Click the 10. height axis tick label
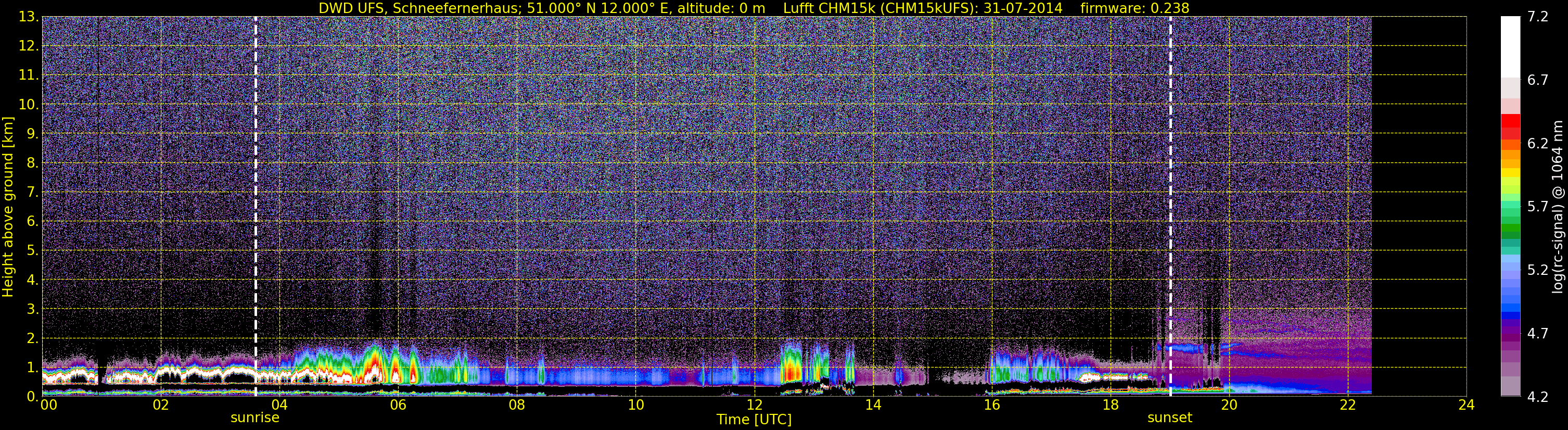The image size is (1568, 430). pos(29,104)
